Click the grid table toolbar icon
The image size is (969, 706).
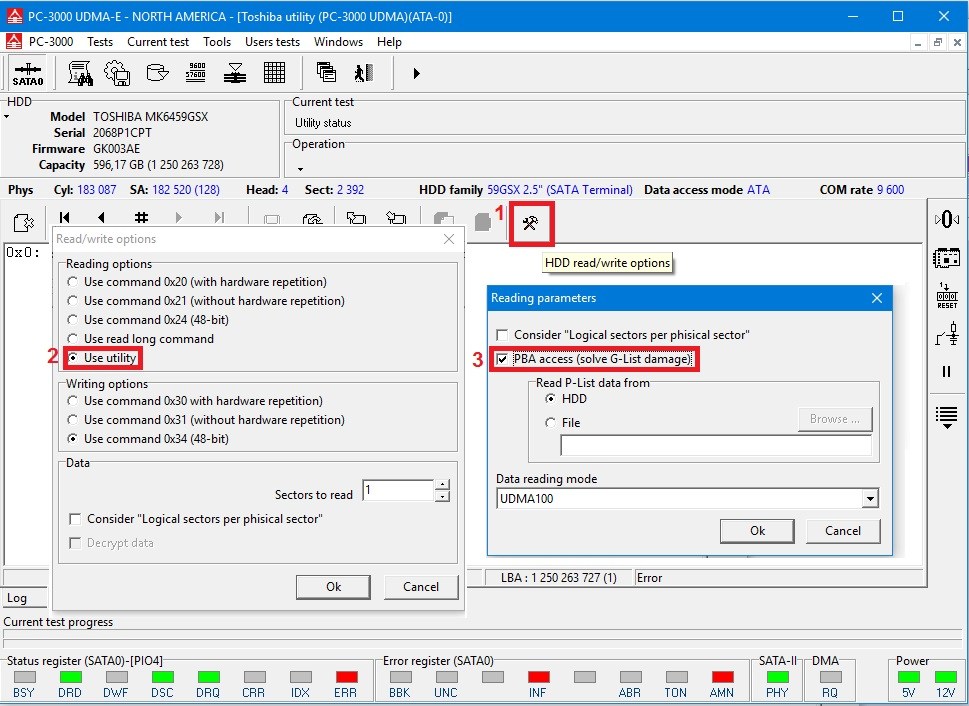(274, 73)
